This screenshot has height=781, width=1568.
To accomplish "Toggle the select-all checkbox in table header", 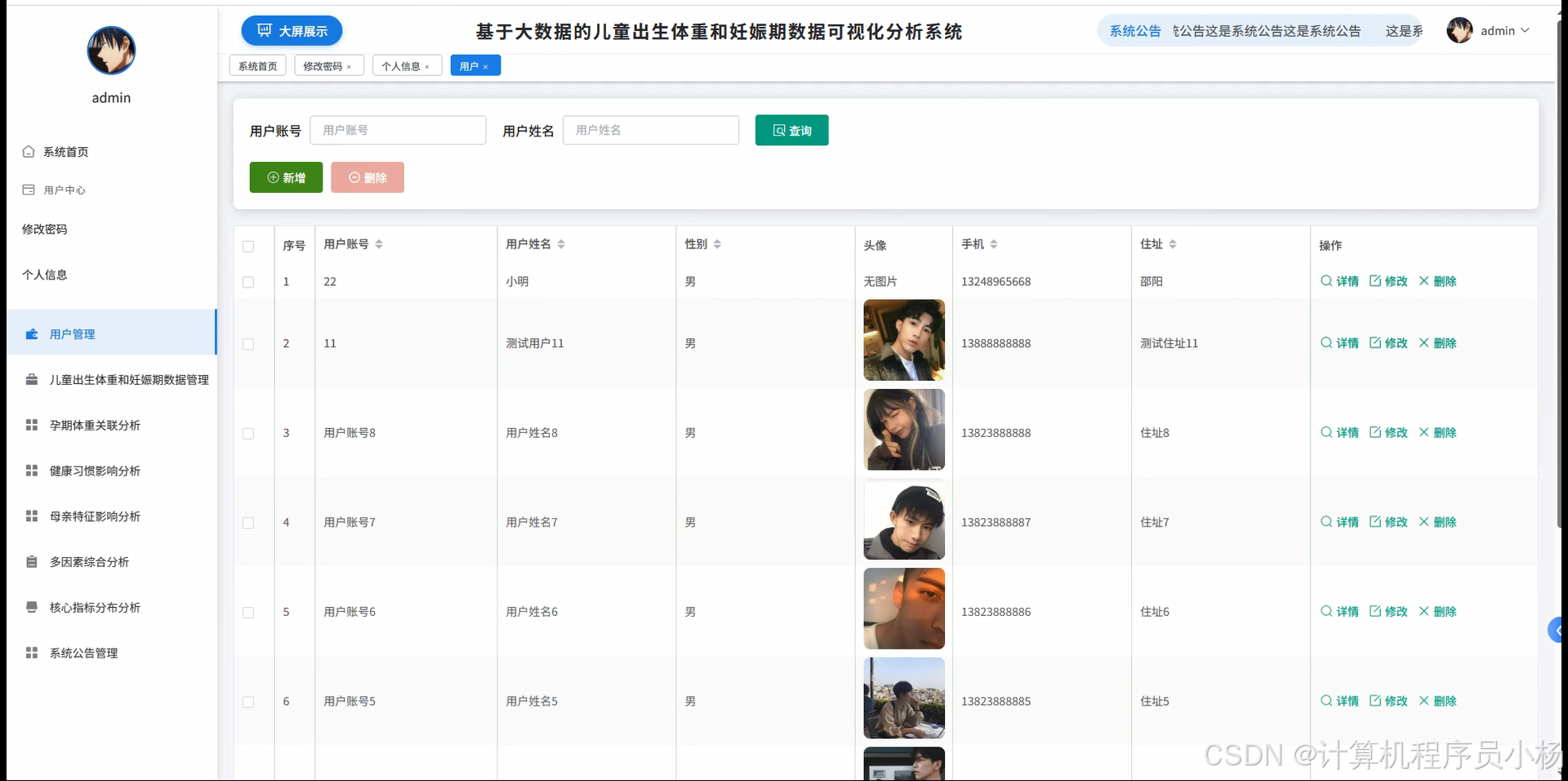I will pyautogui.click(x=248, y=247).
